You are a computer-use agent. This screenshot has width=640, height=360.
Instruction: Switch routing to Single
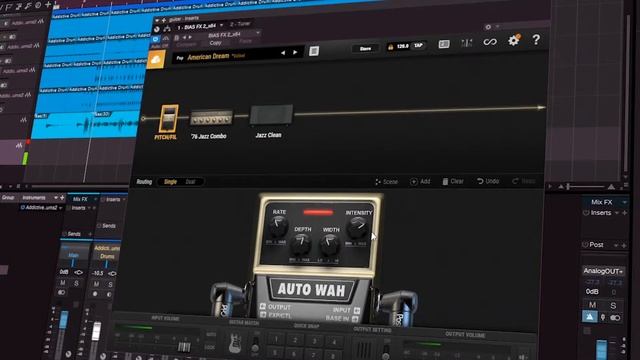coord(170,182)
